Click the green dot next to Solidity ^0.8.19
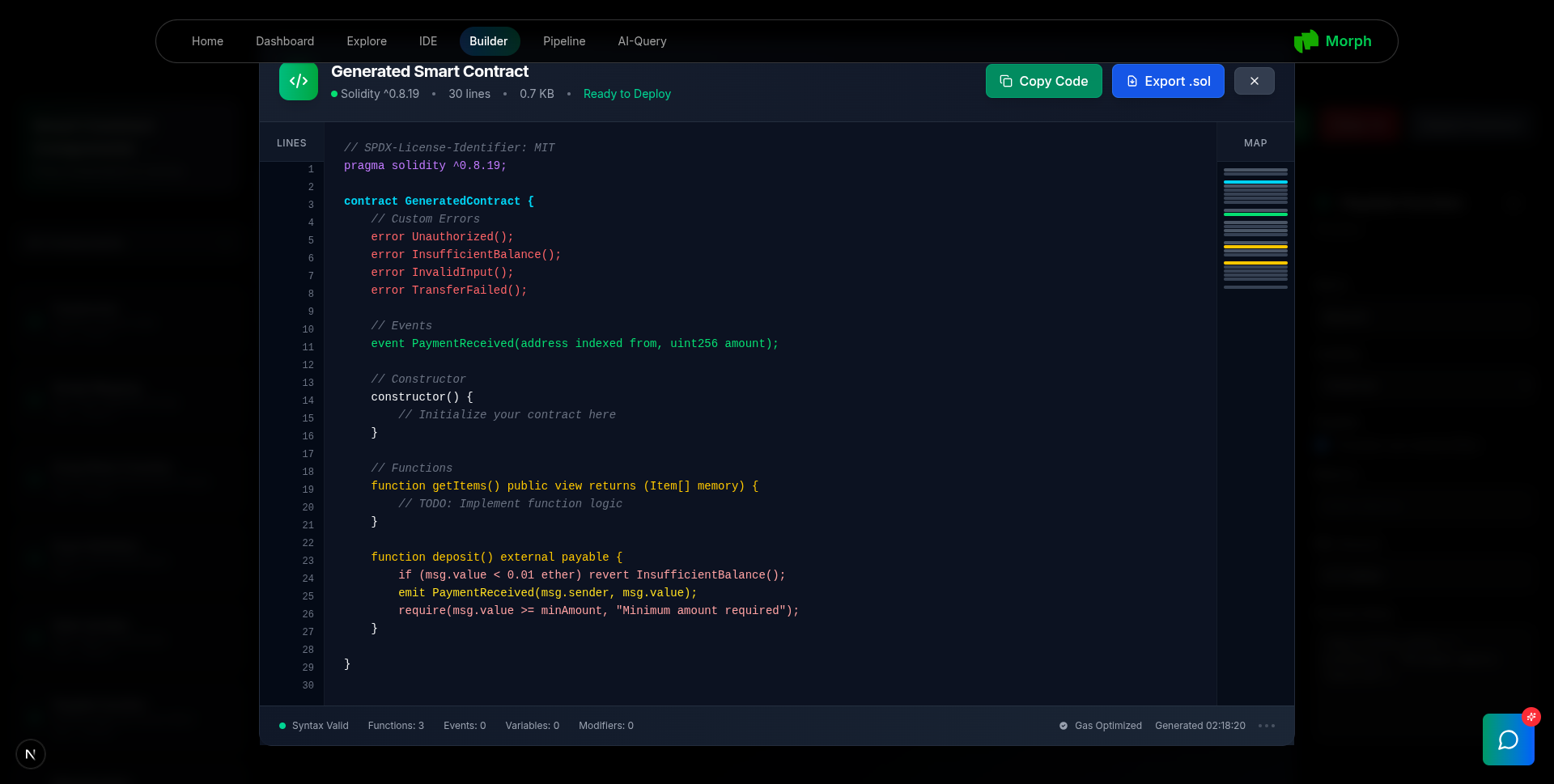This screenshot has width=1554, height=784. tap(333, 94)
